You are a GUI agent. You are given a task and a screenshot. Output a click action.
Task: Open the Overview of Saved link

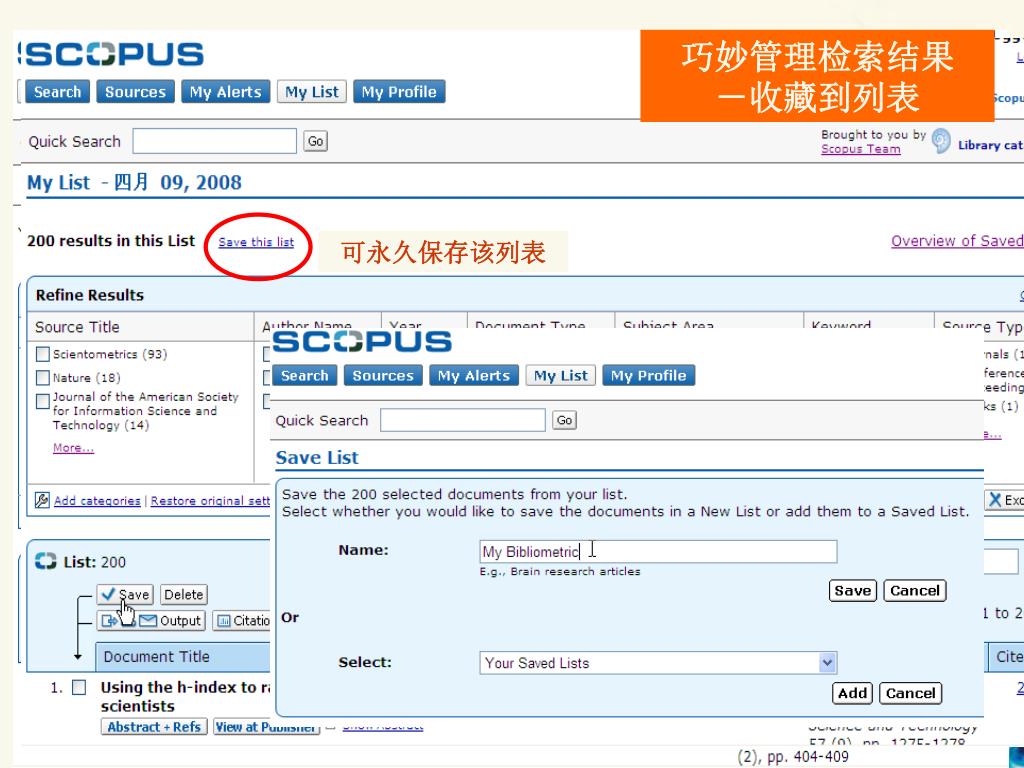[957, 241]
